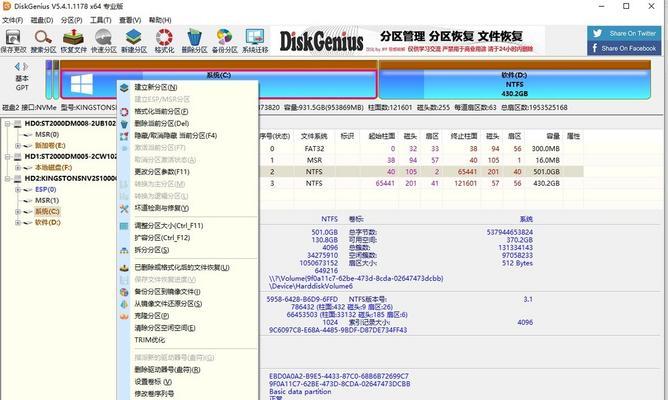The width and height of the screenshot is (668, 400).
Task: Expand the 系统(C:) tree node
Action: point(18,212)
